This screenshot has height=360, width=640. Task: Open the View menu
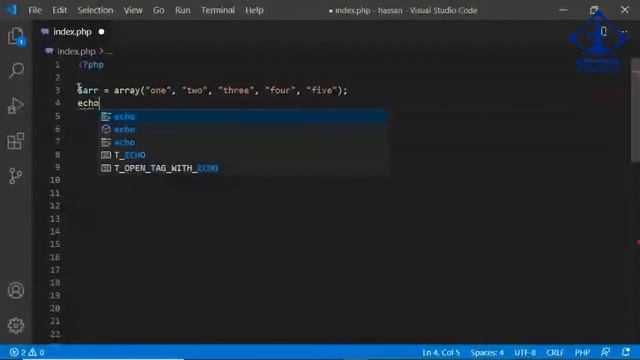(x=133, y=10)
